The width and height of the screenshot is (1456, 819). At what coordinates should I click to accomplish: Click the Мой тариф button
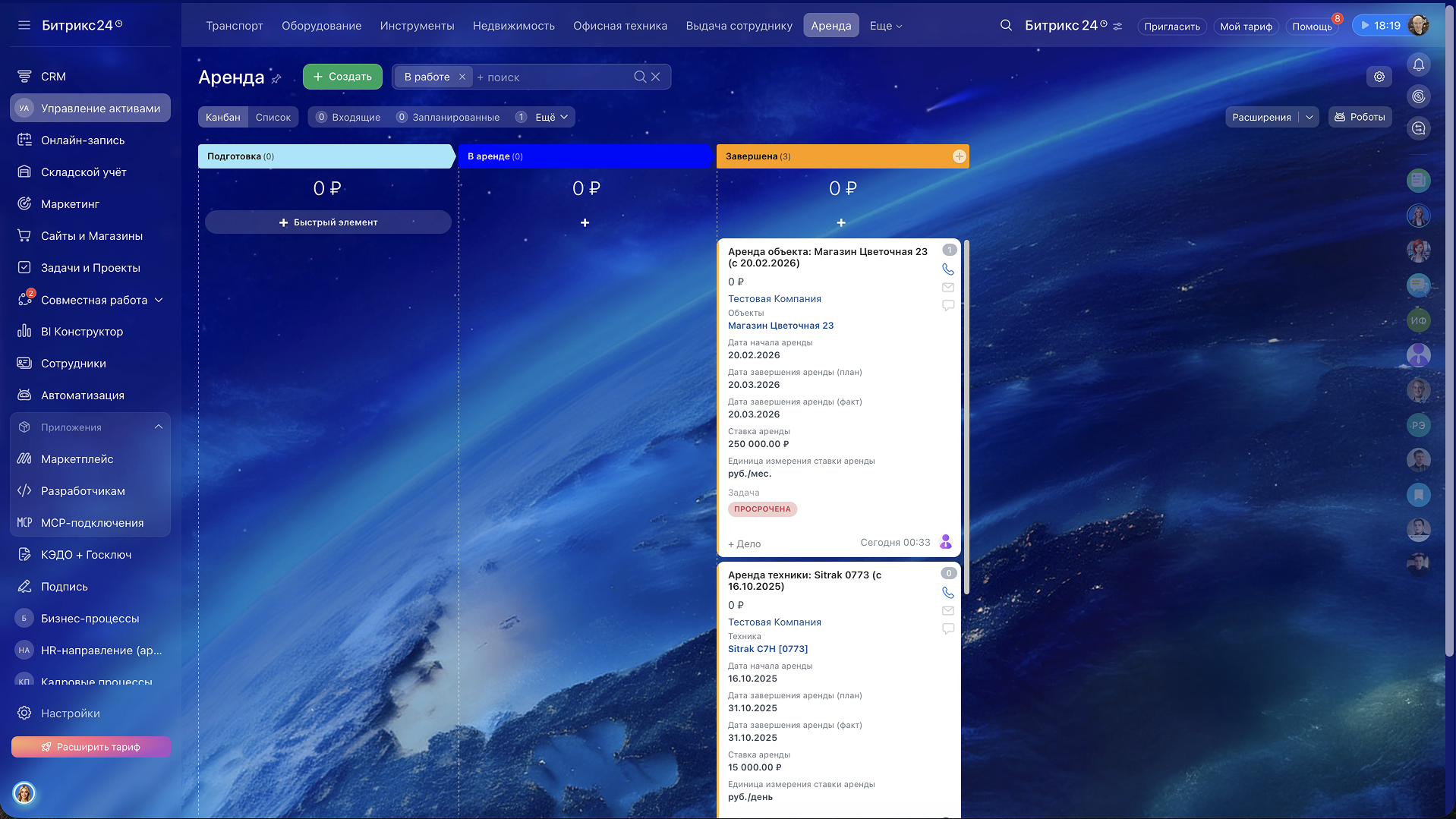[1246, 27]
